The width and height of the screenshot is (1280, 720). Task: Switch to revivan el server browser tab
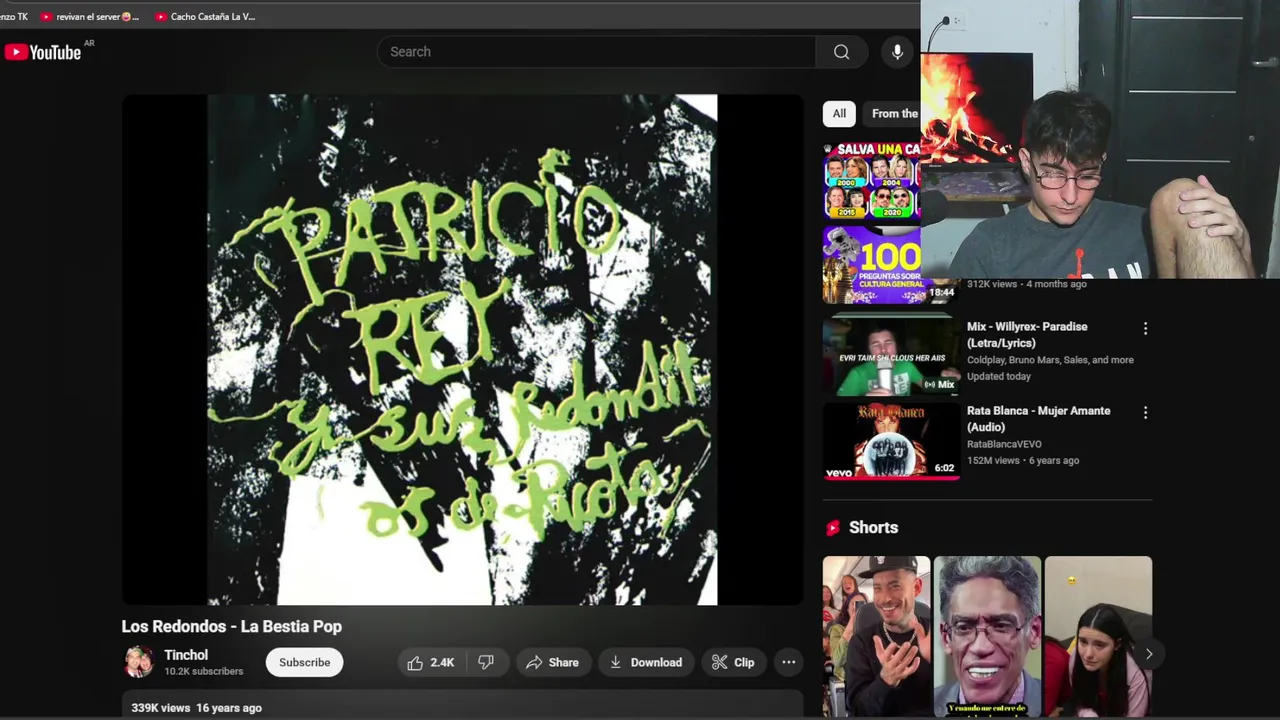pyautogui.click(x=90, y=16)
